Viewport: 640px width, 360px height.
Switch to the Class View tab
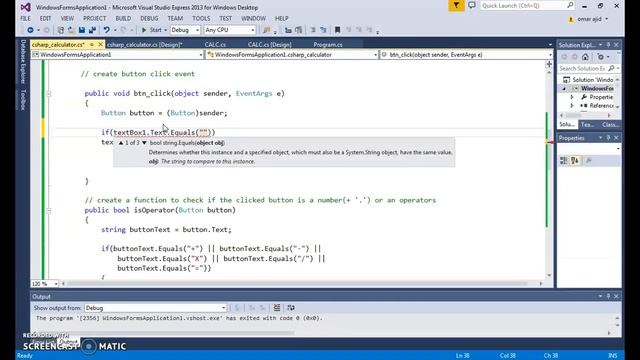(x=610, y=125)
